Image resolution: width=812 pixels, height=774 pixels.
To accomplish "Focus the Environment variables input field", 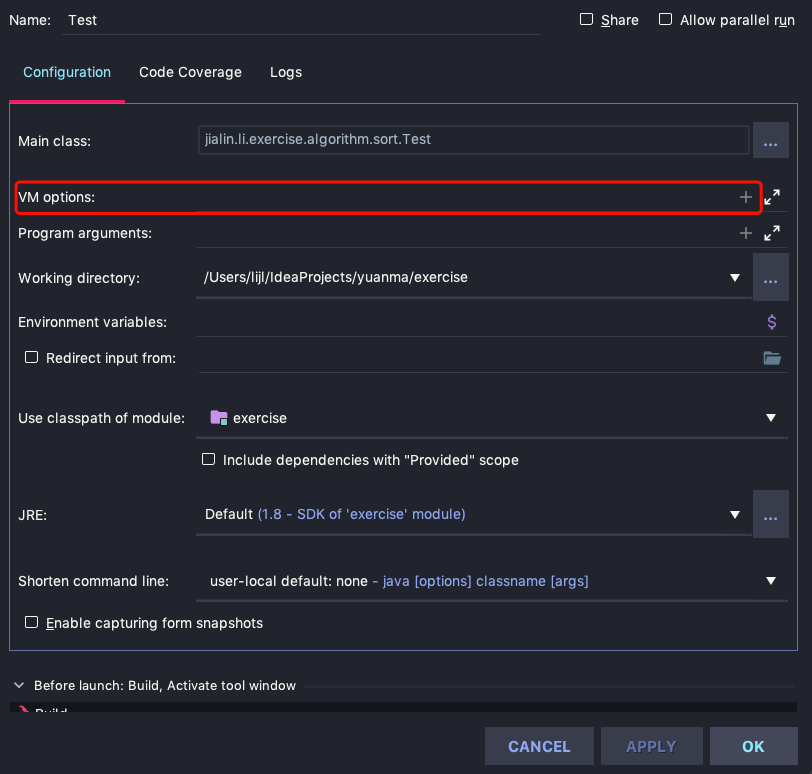I will click(x=479, y=322).
